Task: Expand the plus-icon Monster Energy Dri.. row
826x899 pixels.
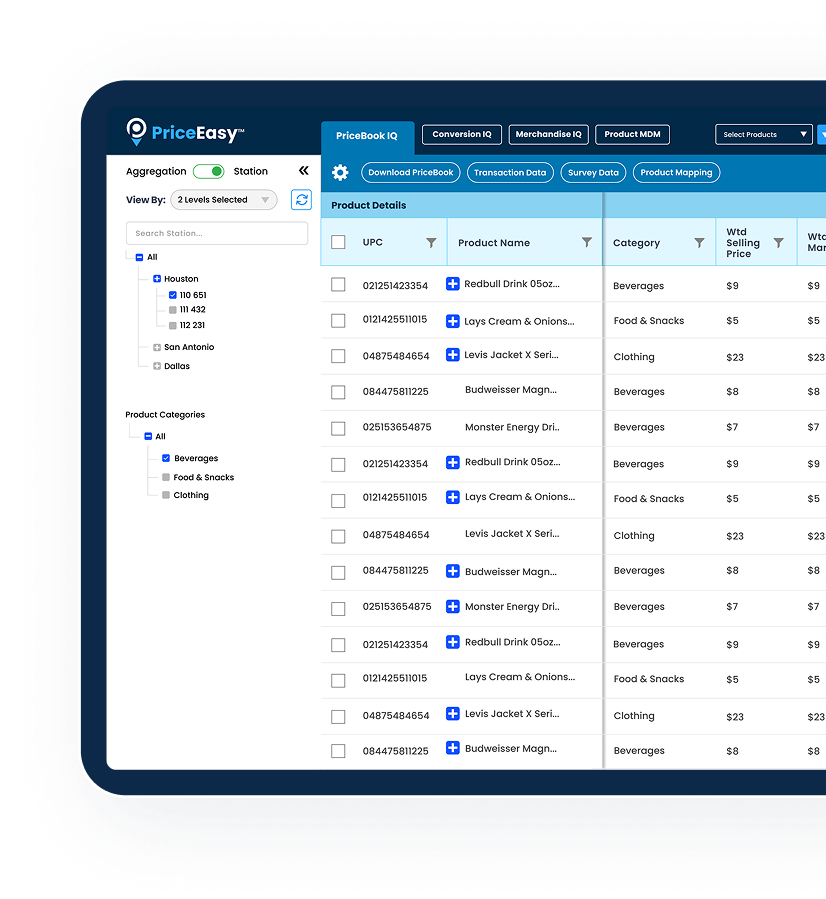Action: [x=453, y=607]
